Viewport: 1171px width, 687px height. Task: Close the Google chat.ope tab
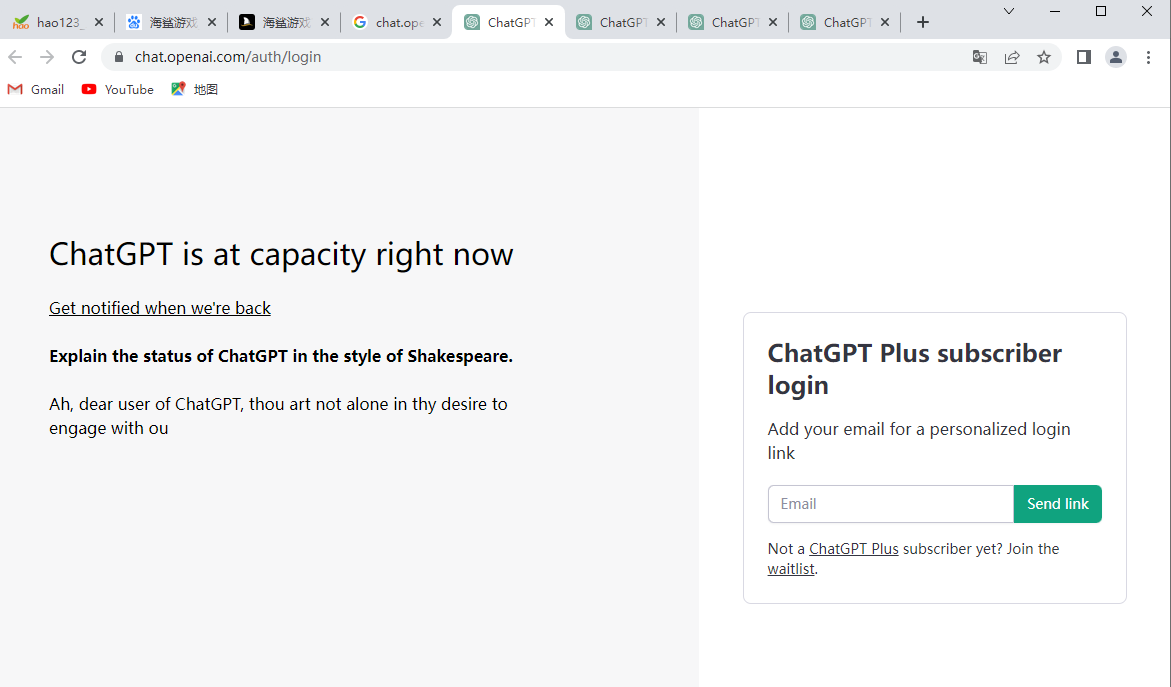coord(437,22)
